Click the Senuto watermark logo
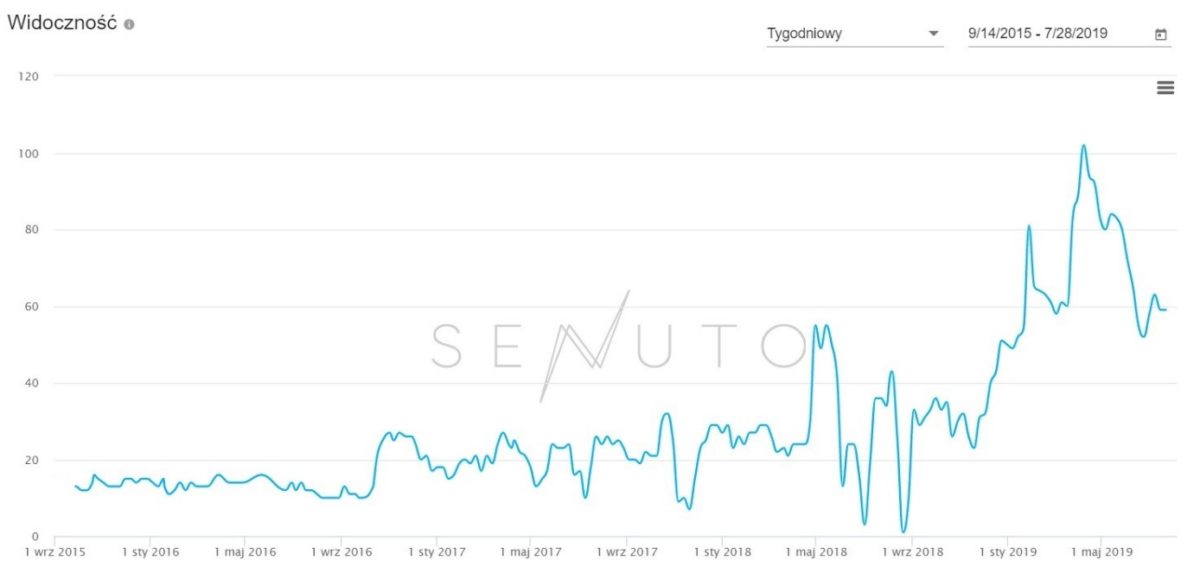The height and width of the screenshot is (573, 1200). coord(619,346)
